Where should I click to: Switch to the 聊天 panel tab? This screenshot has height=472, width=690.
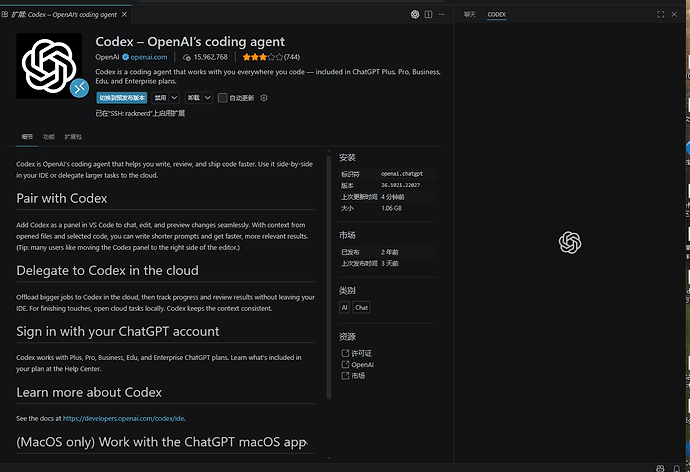pos(470,15)
